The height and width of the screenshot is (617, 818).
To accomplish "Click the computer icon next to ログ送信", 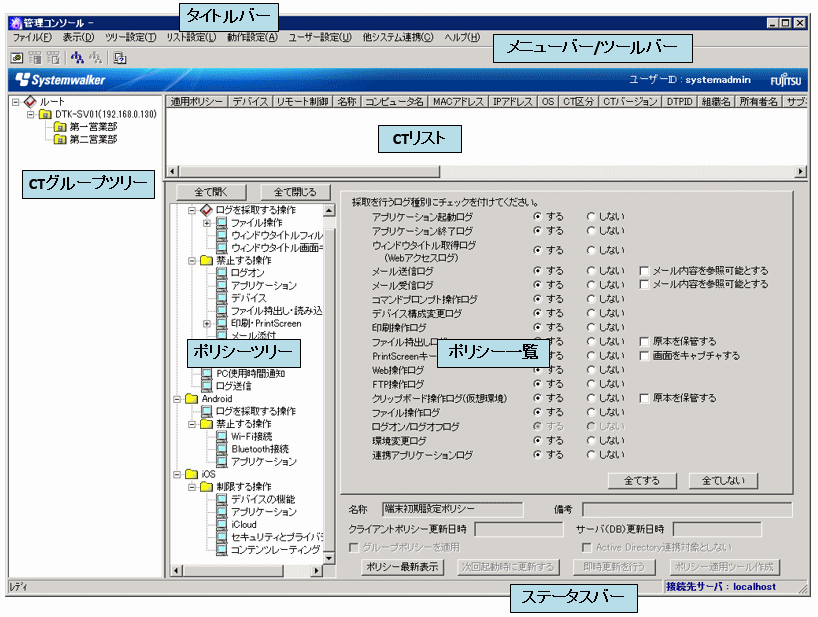I will (x=207, y=386).
